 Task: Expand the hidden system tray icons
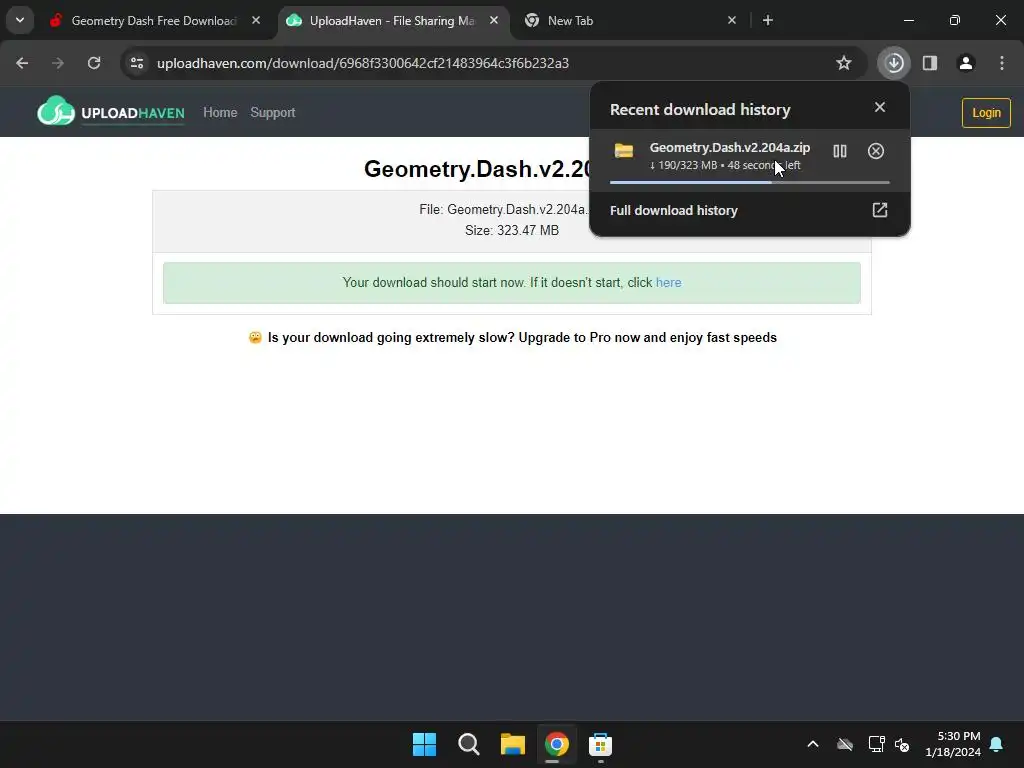point(813,744)
